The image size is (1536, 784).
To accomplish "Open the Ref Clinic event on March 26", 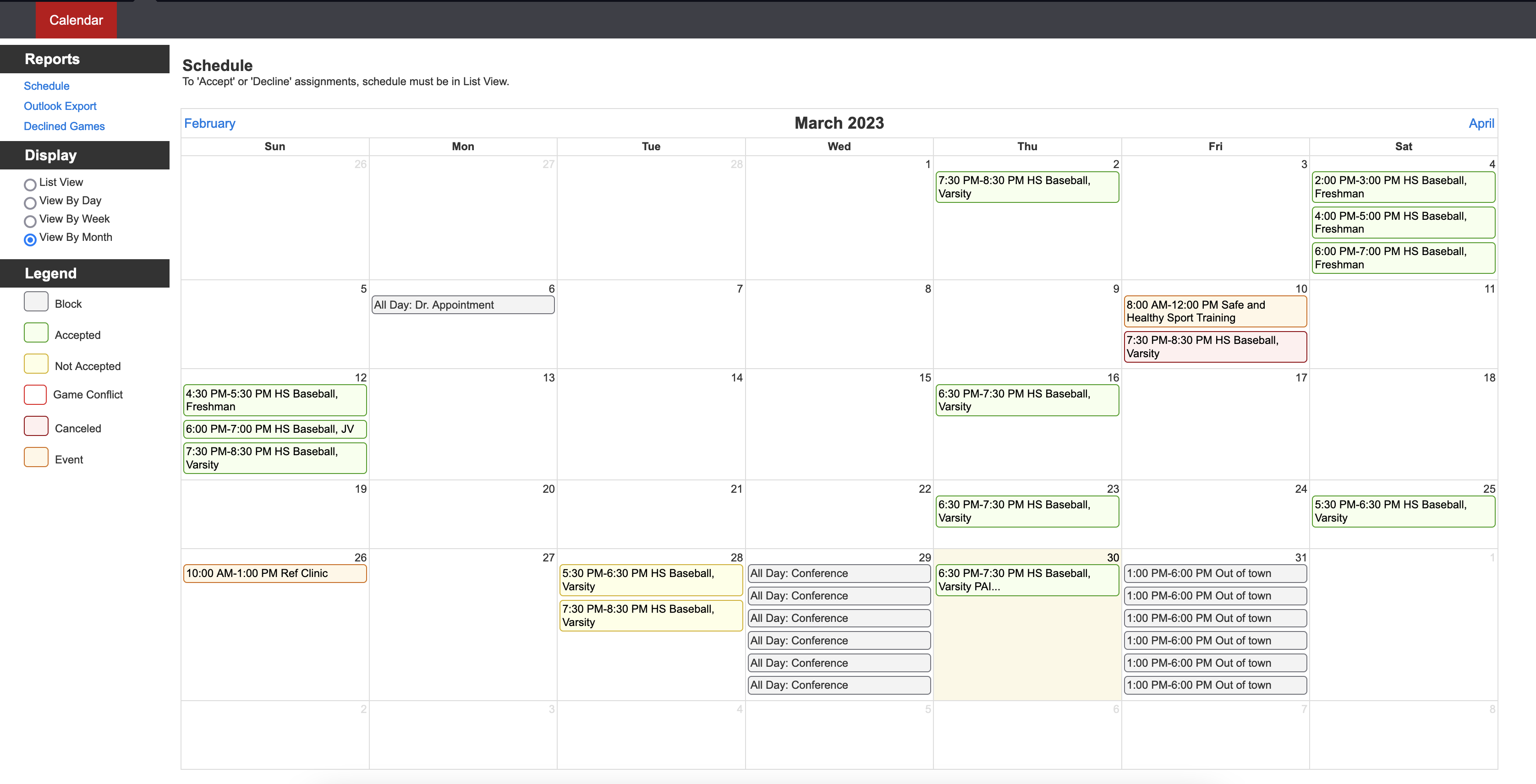I will click(x=274, y=573).
